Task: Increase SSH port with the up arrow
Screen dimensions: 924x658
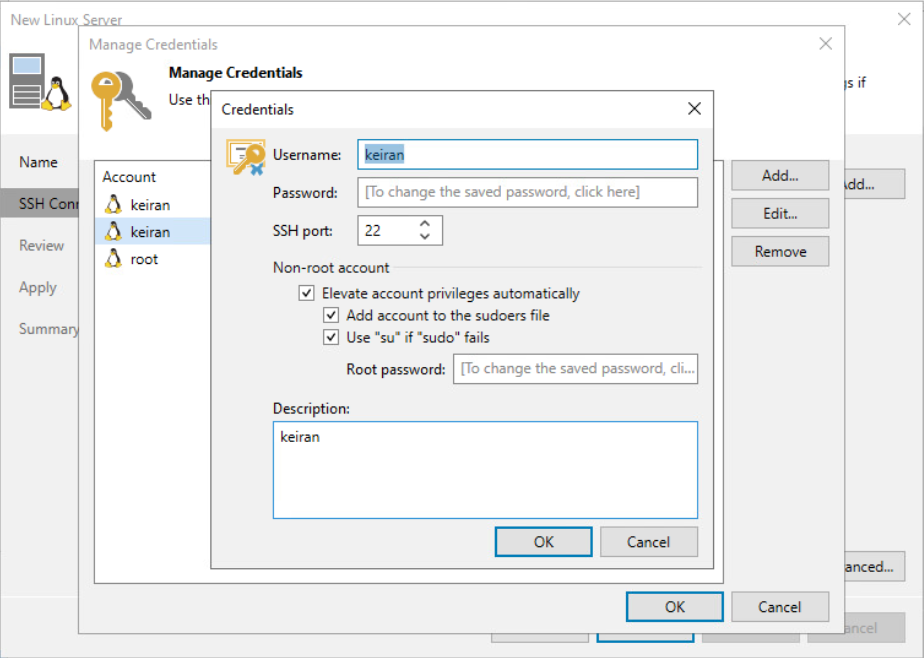Action: click(425, 224)
